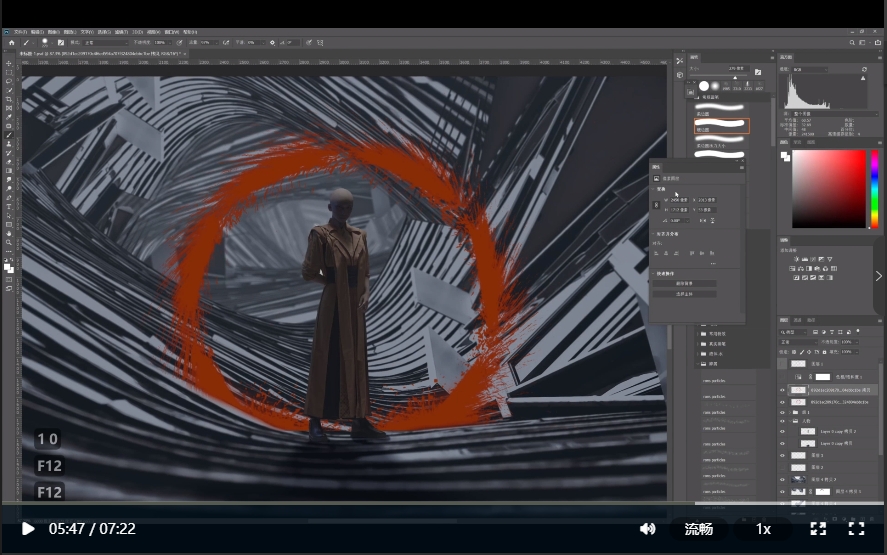This screenshot has height=555, width=887.
Task: Click the Home icon in options bar
Action: click(x=11, y=42)
